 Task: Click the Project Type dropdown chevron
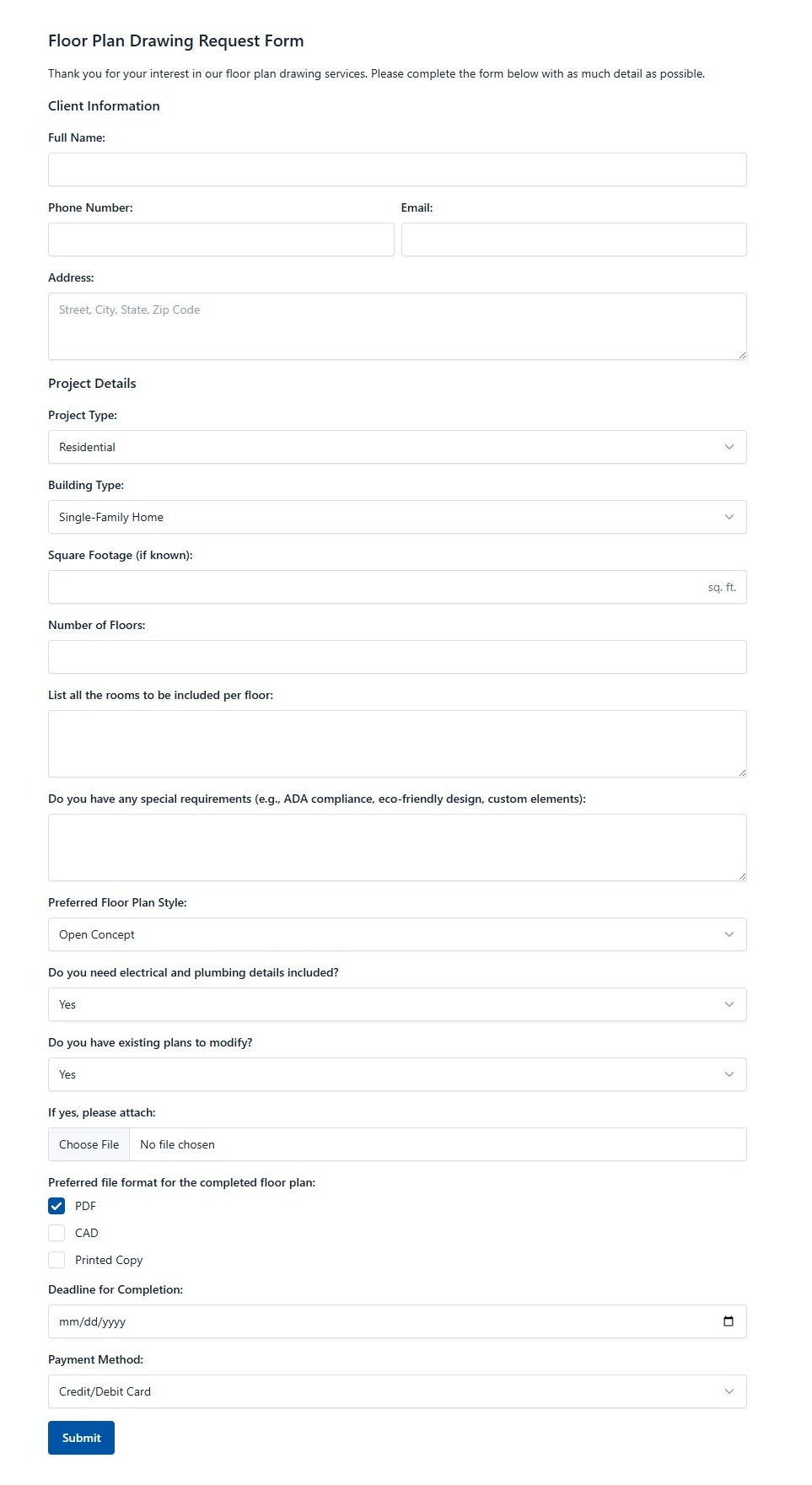pos(729,447)
